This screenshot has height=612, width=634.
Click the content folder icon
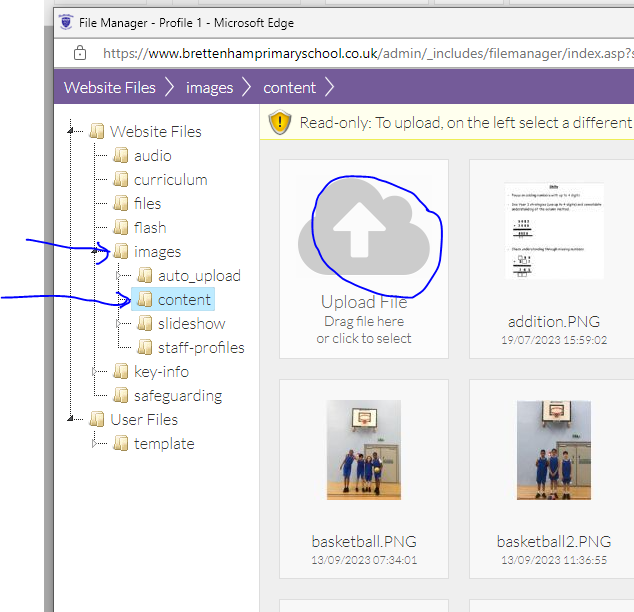pos(144,299)
